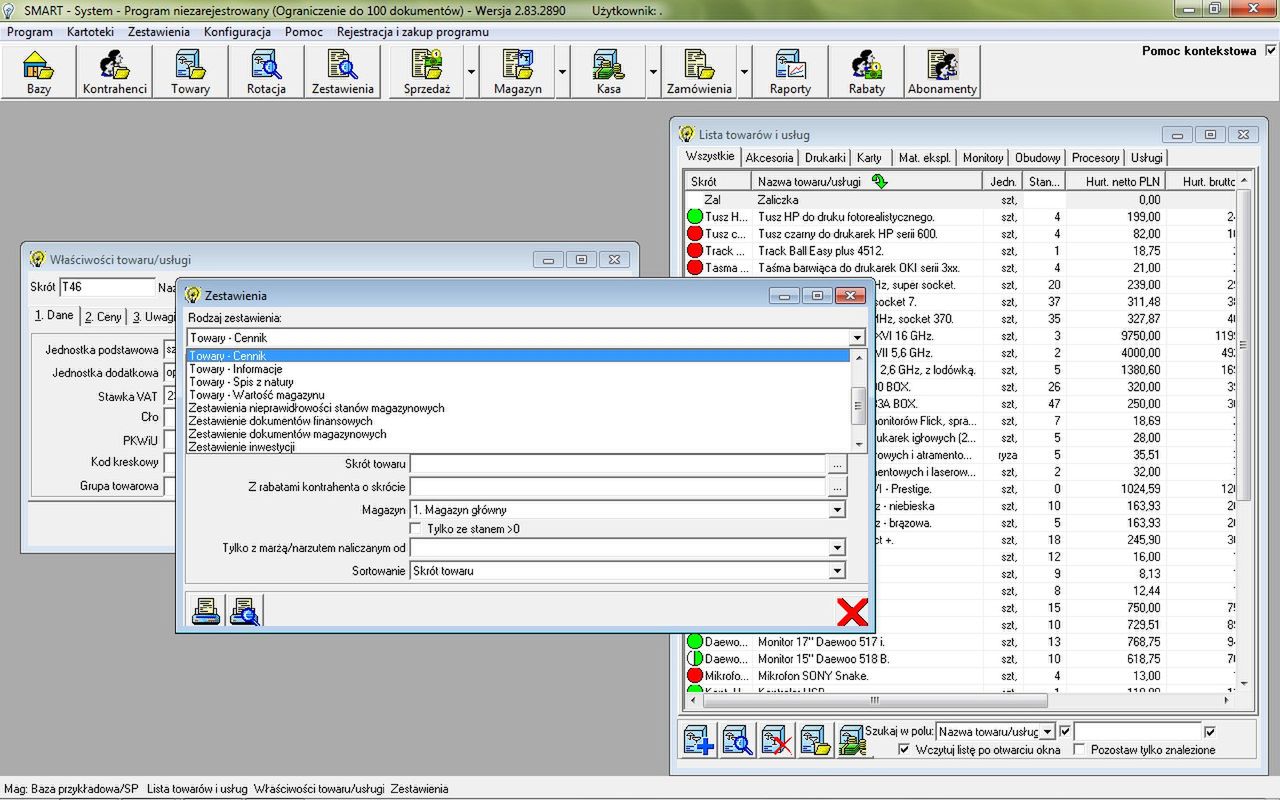The height and width of the screenshot is (800, 1280).
Task: Open 'Tylko z marżą/narzutem naliczanym od' dropdown
Action: (837, 548)
